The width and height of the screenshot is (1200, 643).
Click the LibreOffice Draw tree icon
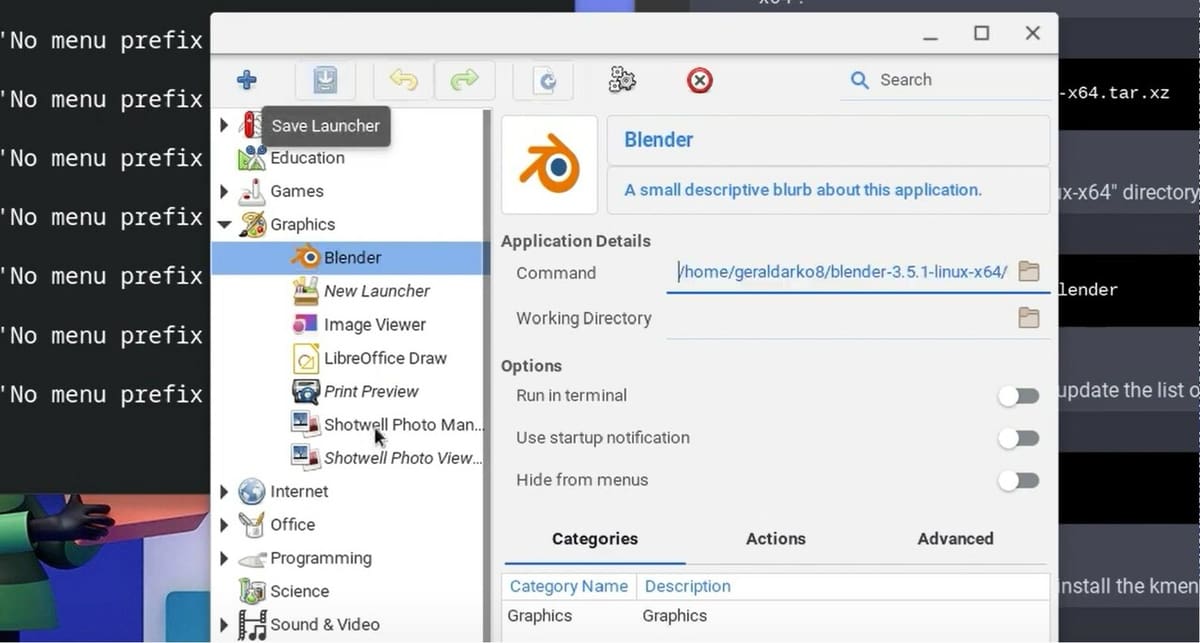pos(305,358)
